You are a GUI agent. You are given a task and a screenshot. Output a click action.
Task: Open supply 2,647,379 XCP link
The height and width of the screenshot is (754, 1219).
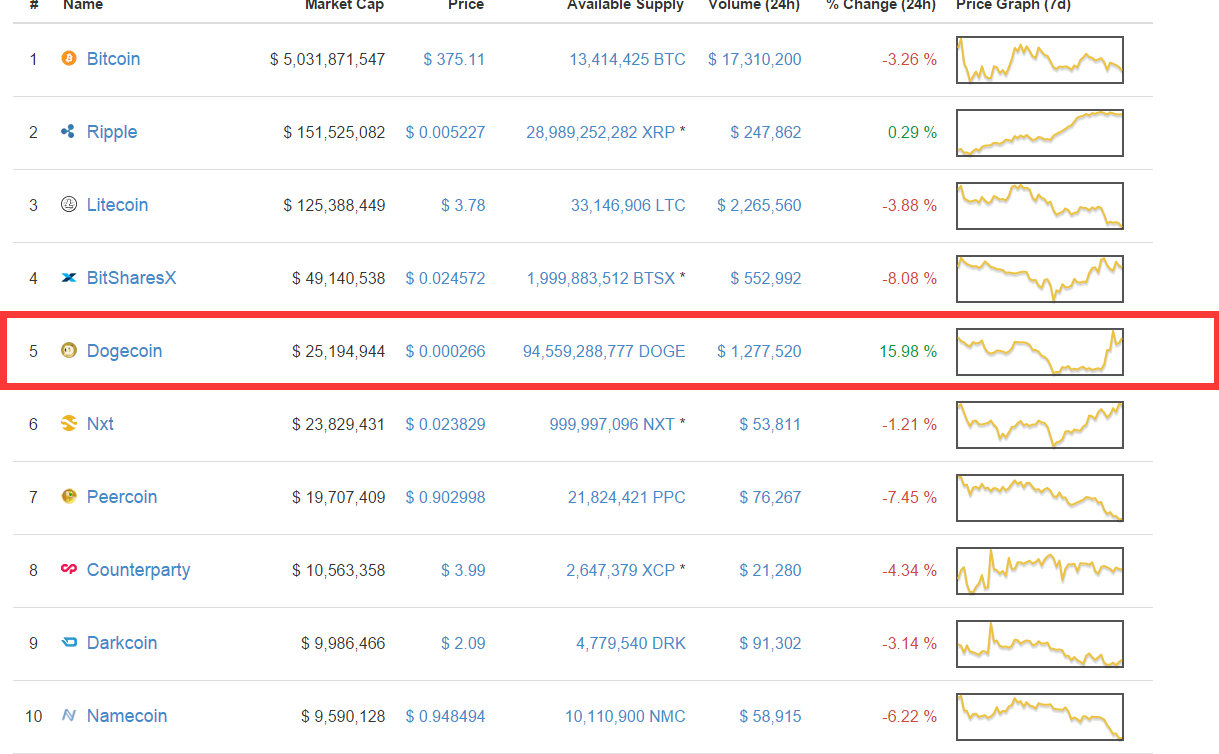pyautogui.click(x=620, y=570)
